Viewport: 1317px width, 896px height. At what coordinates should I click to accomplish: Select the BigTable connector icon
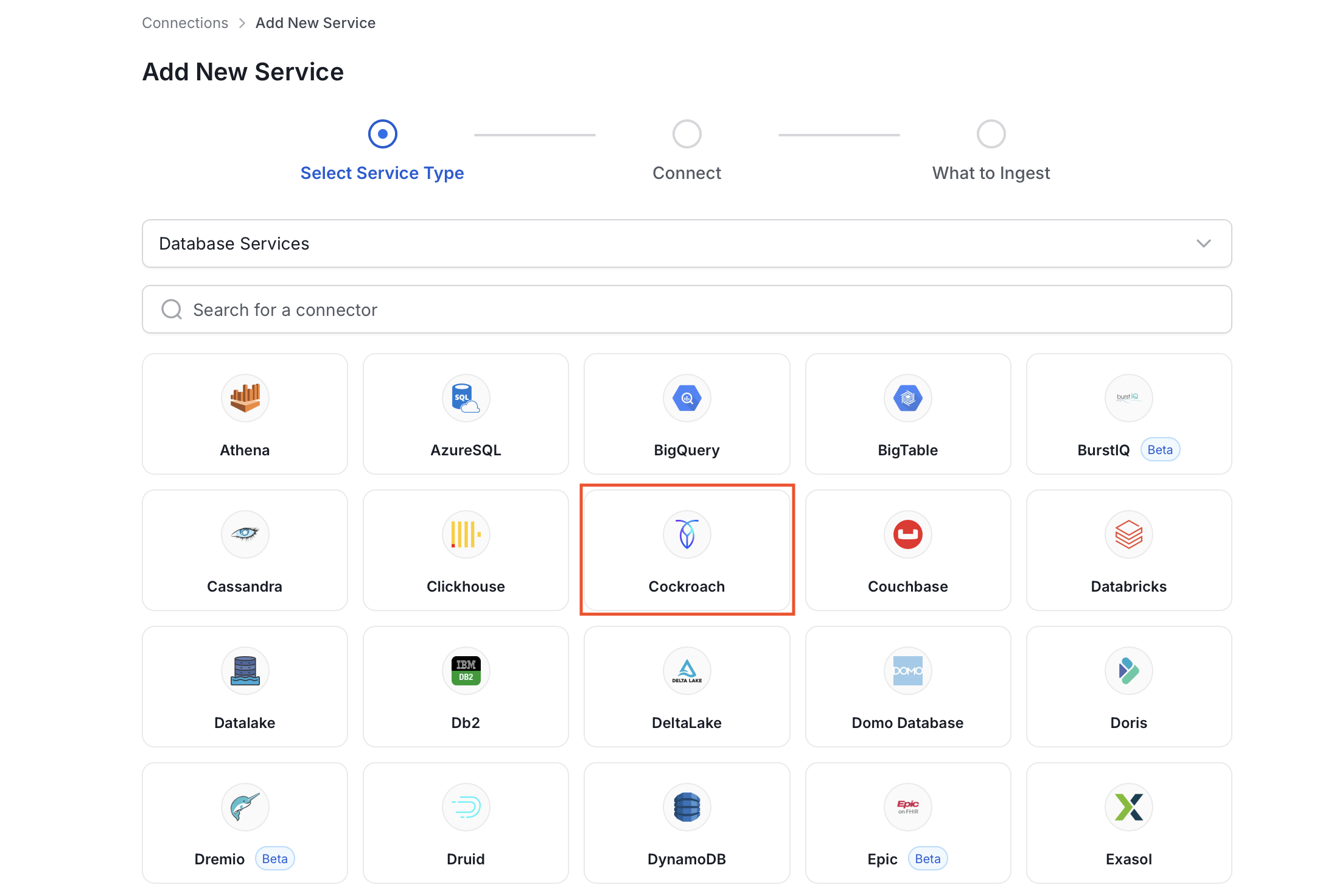908,398
